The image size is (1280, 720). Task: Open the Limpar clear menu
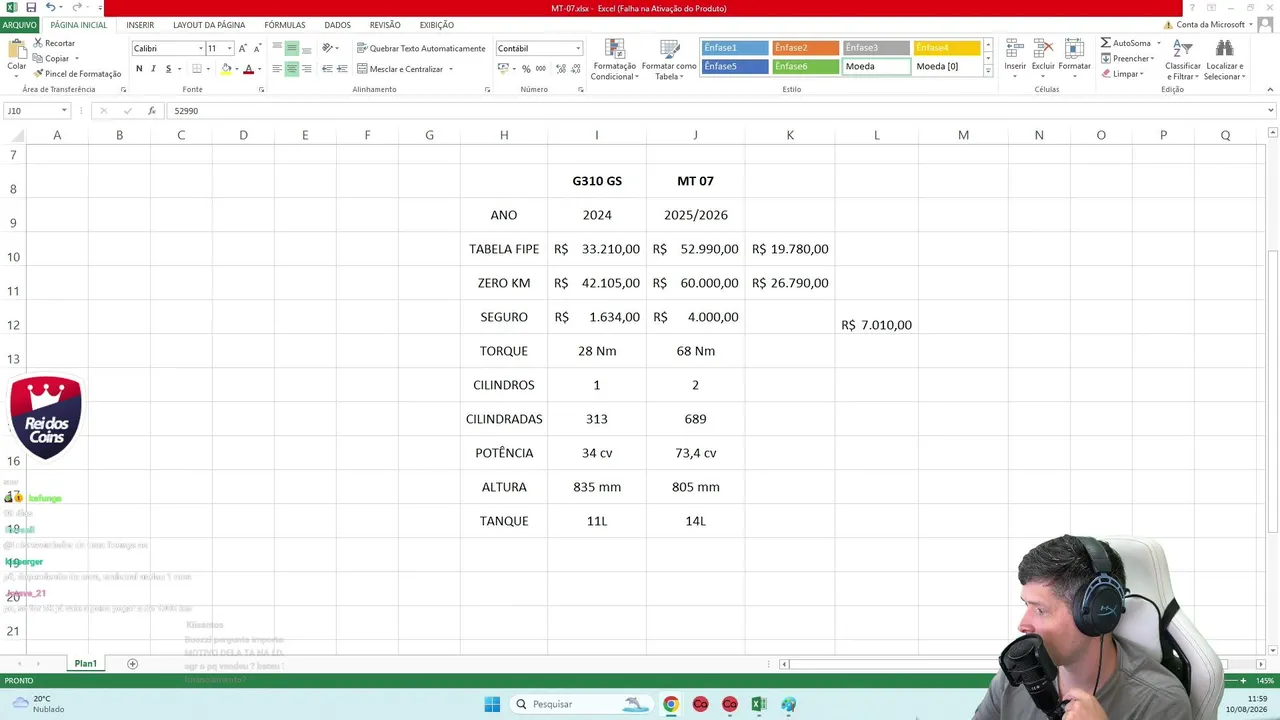tap(1122, 74)
